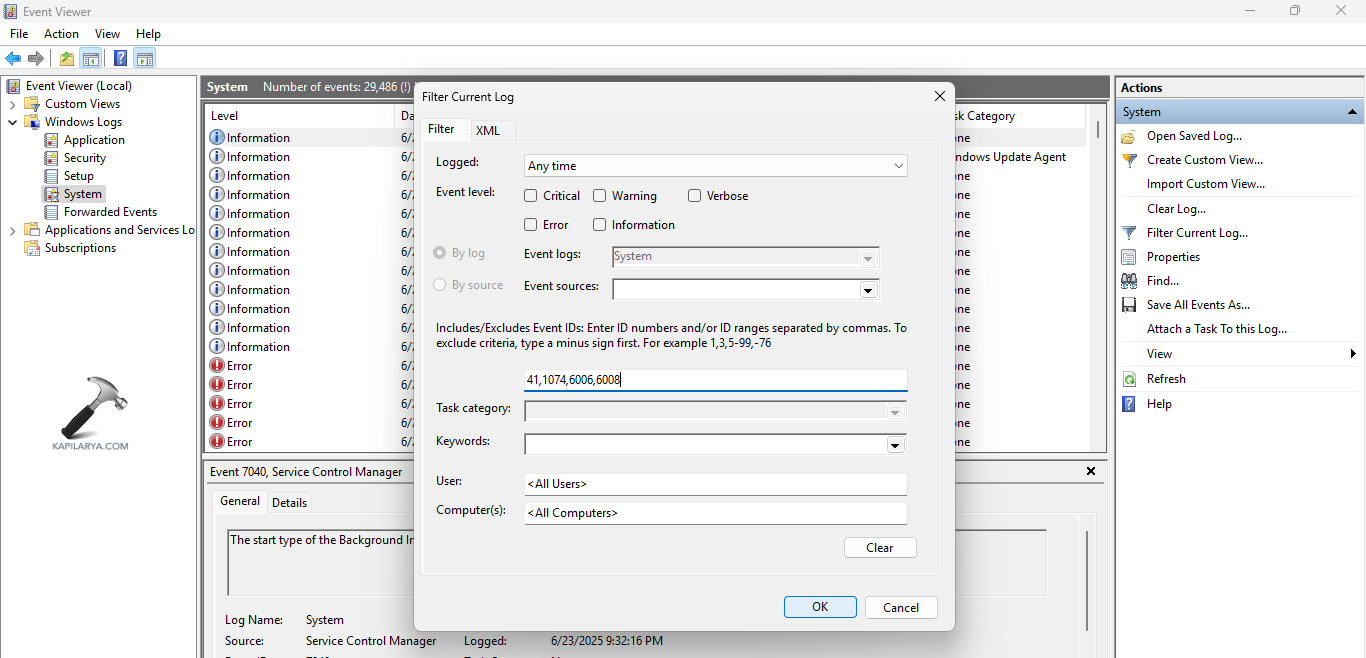The height and width of the screenshot is (658, 1366).
Task: Select the Create Custom View filter icon
Action: (x=1128, y=159)
